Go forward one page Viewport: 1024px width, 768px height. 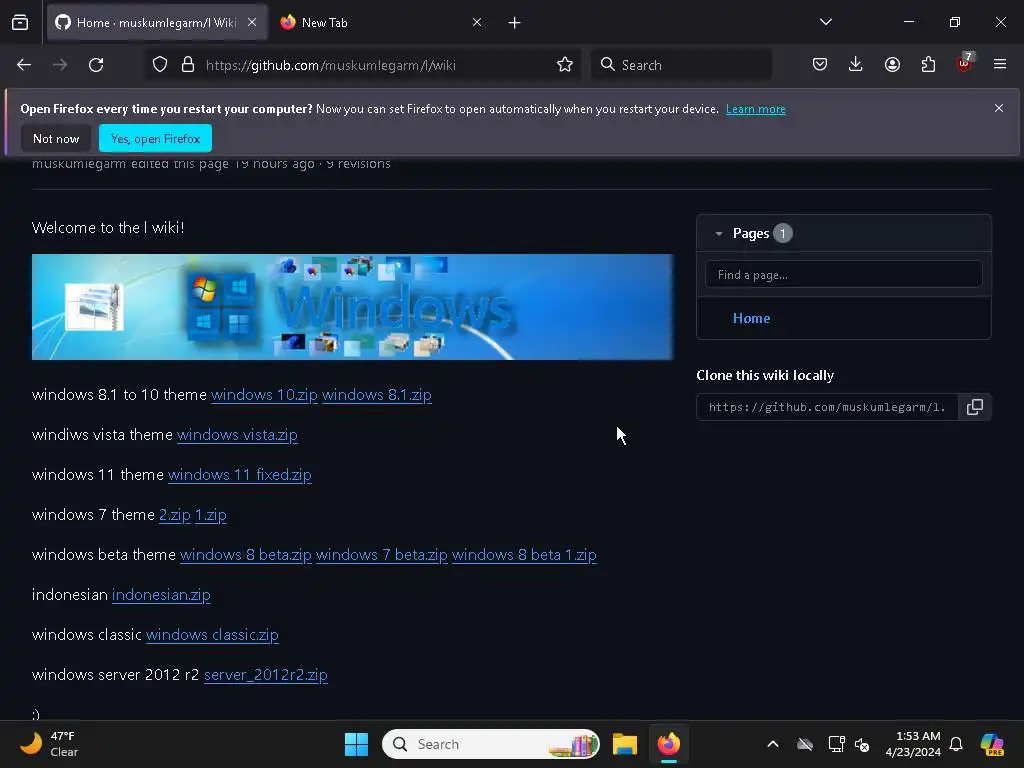click(60, 65)
